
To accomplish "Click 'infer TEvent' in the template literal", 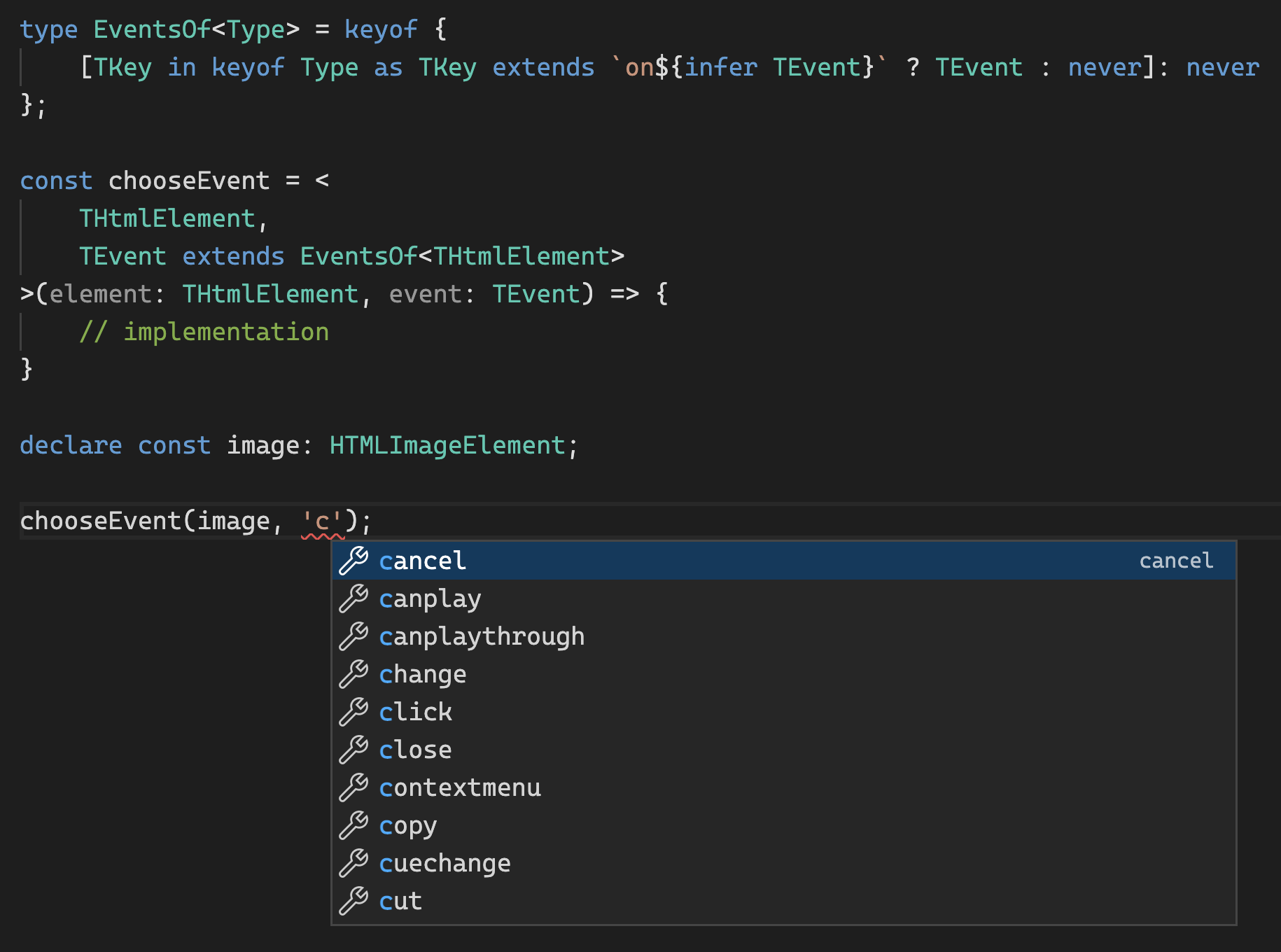I will [773, 67].
